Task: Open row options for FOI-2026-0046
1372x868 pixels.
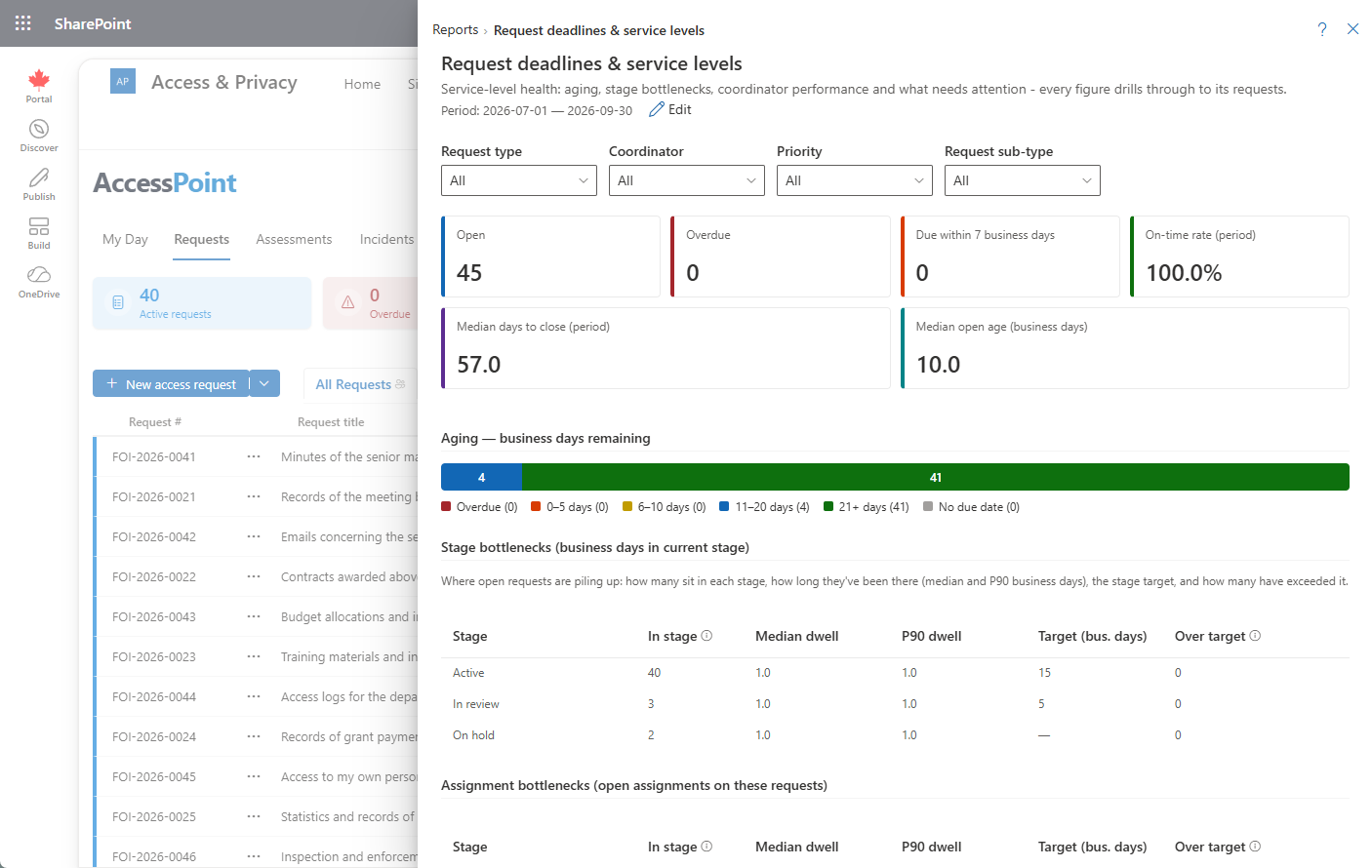Action: 254,856
